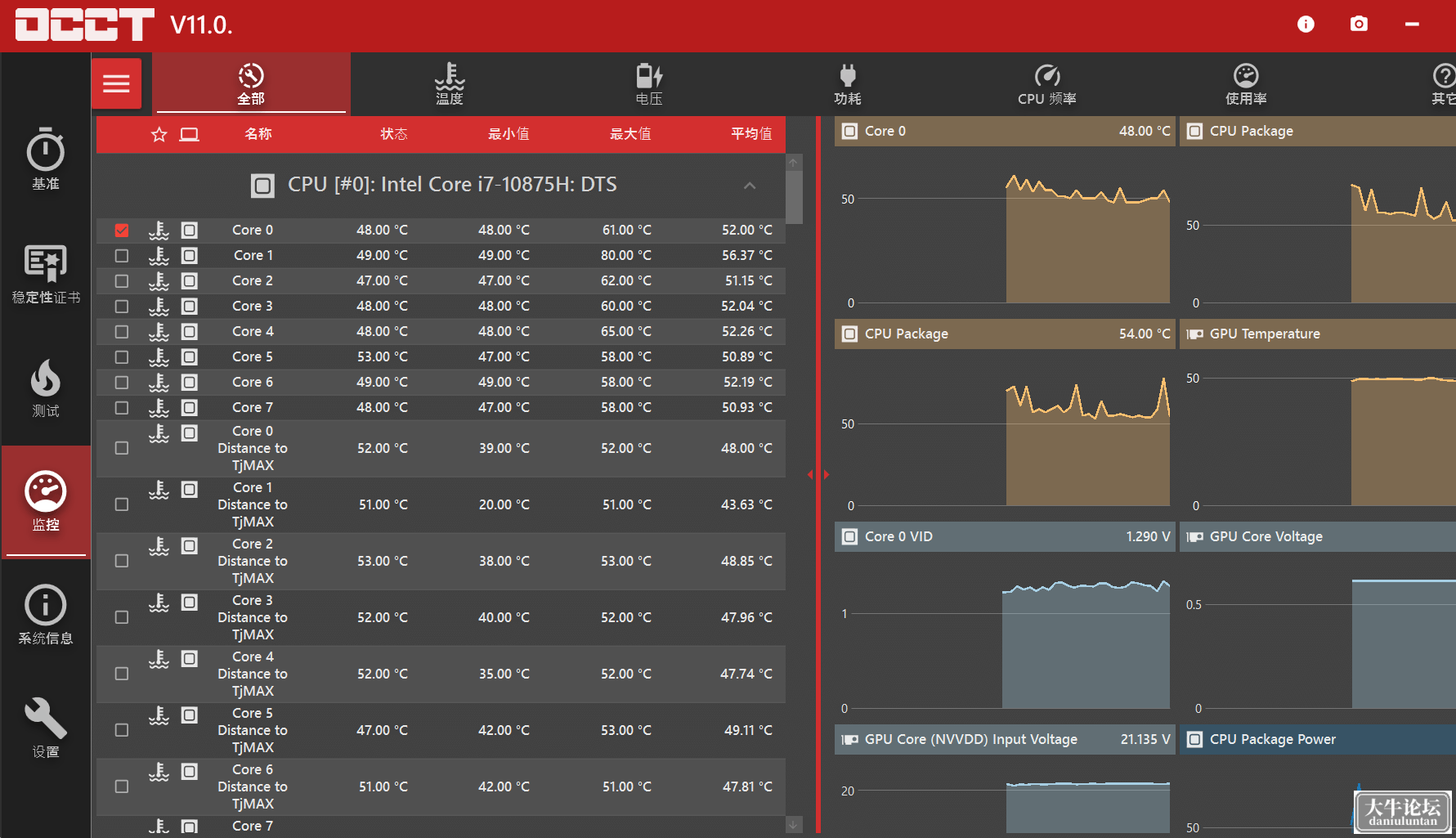Click the Core 0 VID graph header icon
This screenshot has height=838, width=1456.
click(x=849, y=536)
